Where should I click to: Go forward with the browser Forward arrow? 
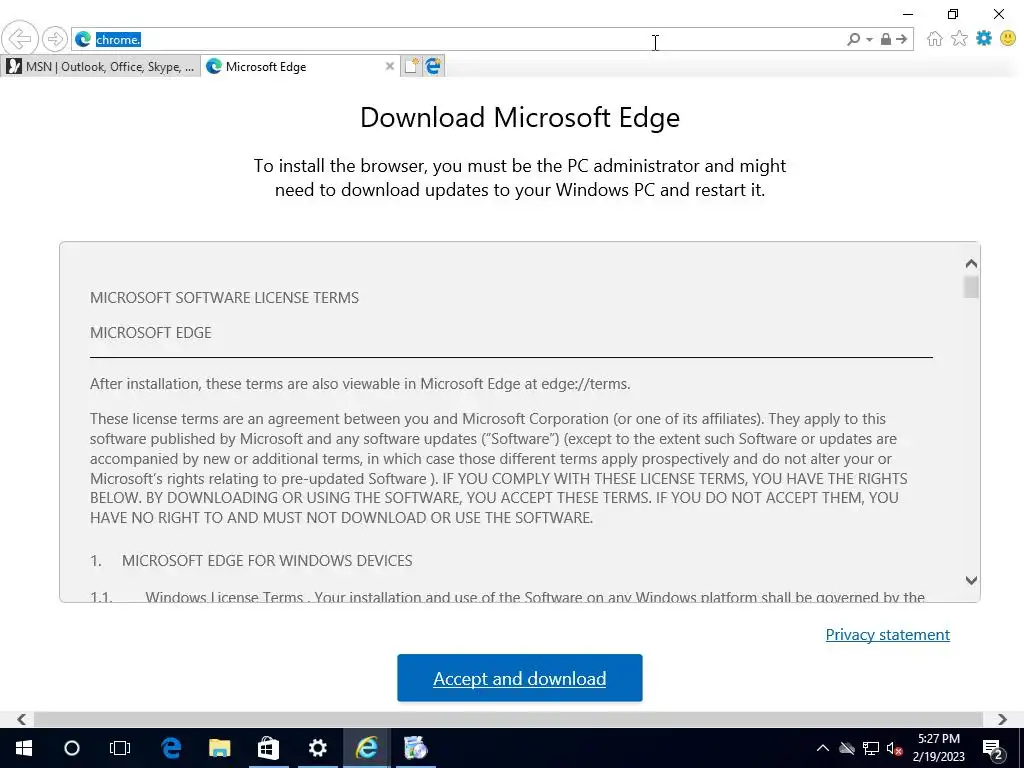pyautogui.click(x=55, y=39)
